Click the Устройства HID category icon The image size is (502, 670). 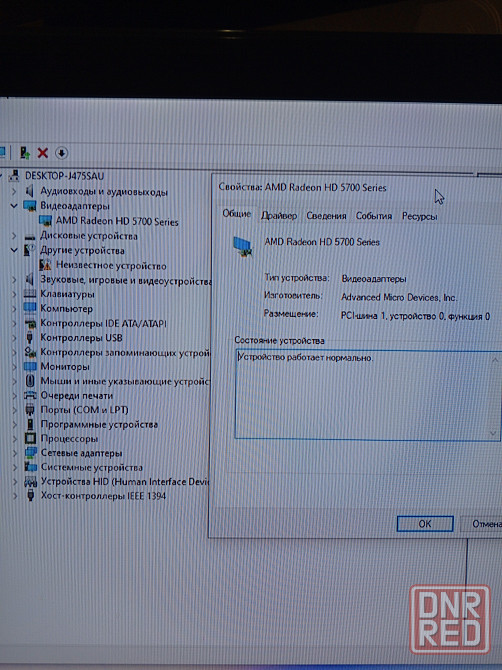(x=30, y=482)
